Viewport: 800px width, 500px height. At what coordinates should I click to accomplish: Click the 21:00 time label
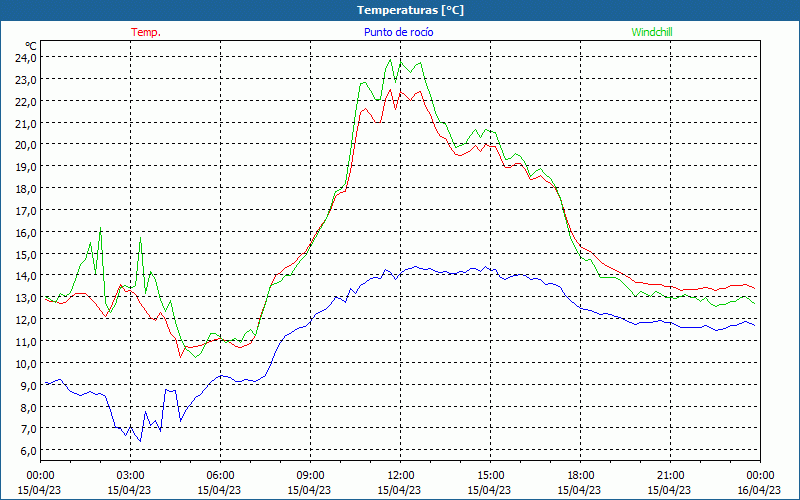(670, 476)
